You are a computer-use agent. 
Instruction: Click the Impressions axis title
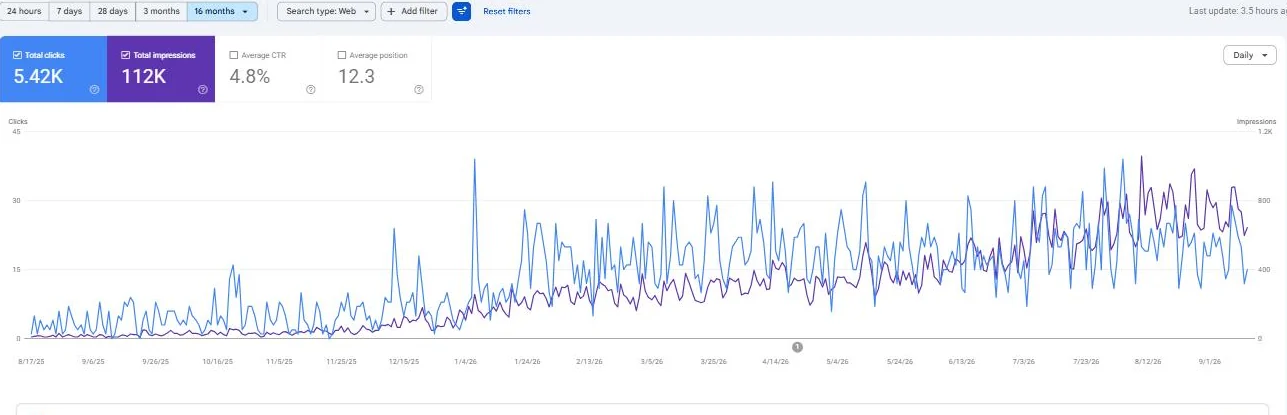1256,122
